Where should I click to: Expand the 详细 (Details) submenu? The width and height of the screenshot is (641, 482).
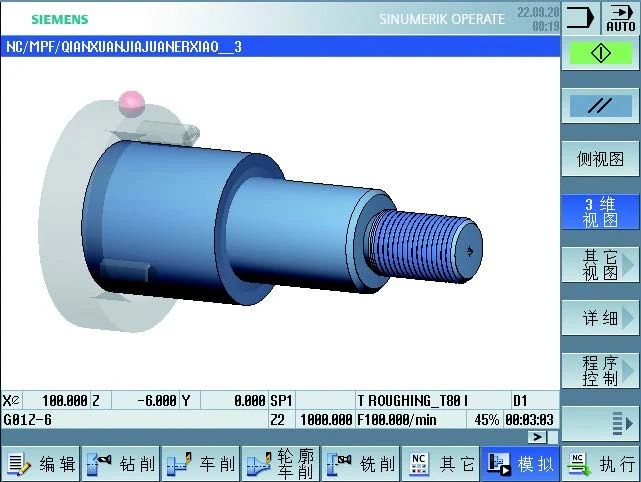click(600, 319)
